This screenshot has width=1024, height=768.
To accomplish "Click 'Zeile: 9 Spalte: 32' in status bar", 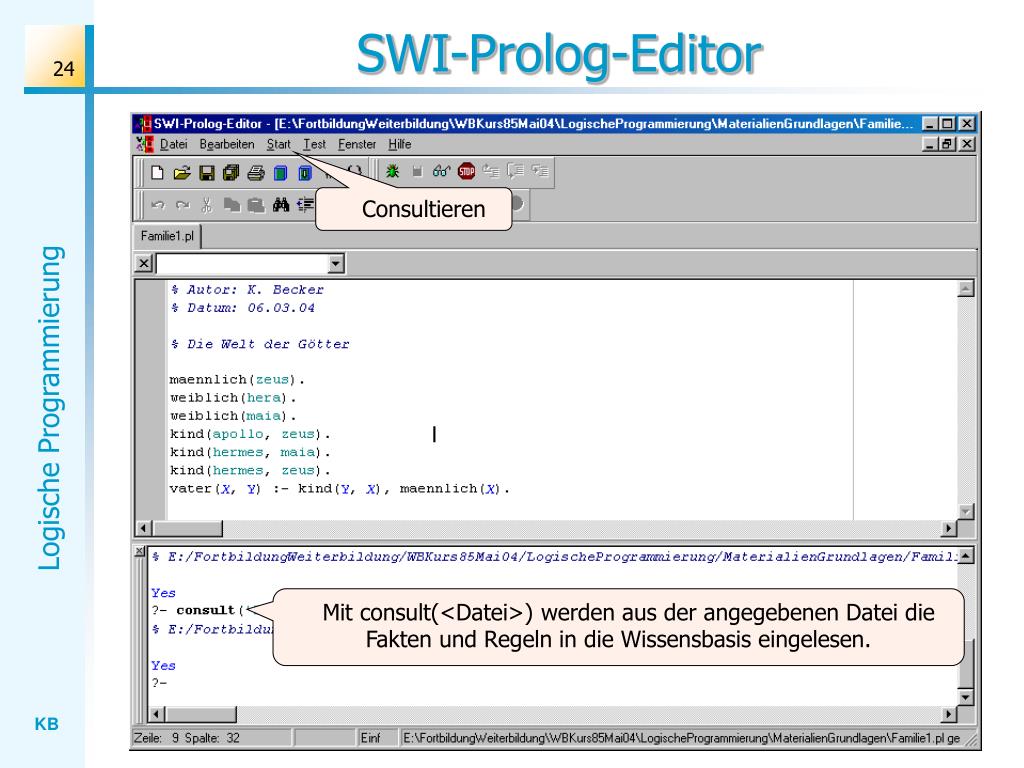I will tap(187, 738).
